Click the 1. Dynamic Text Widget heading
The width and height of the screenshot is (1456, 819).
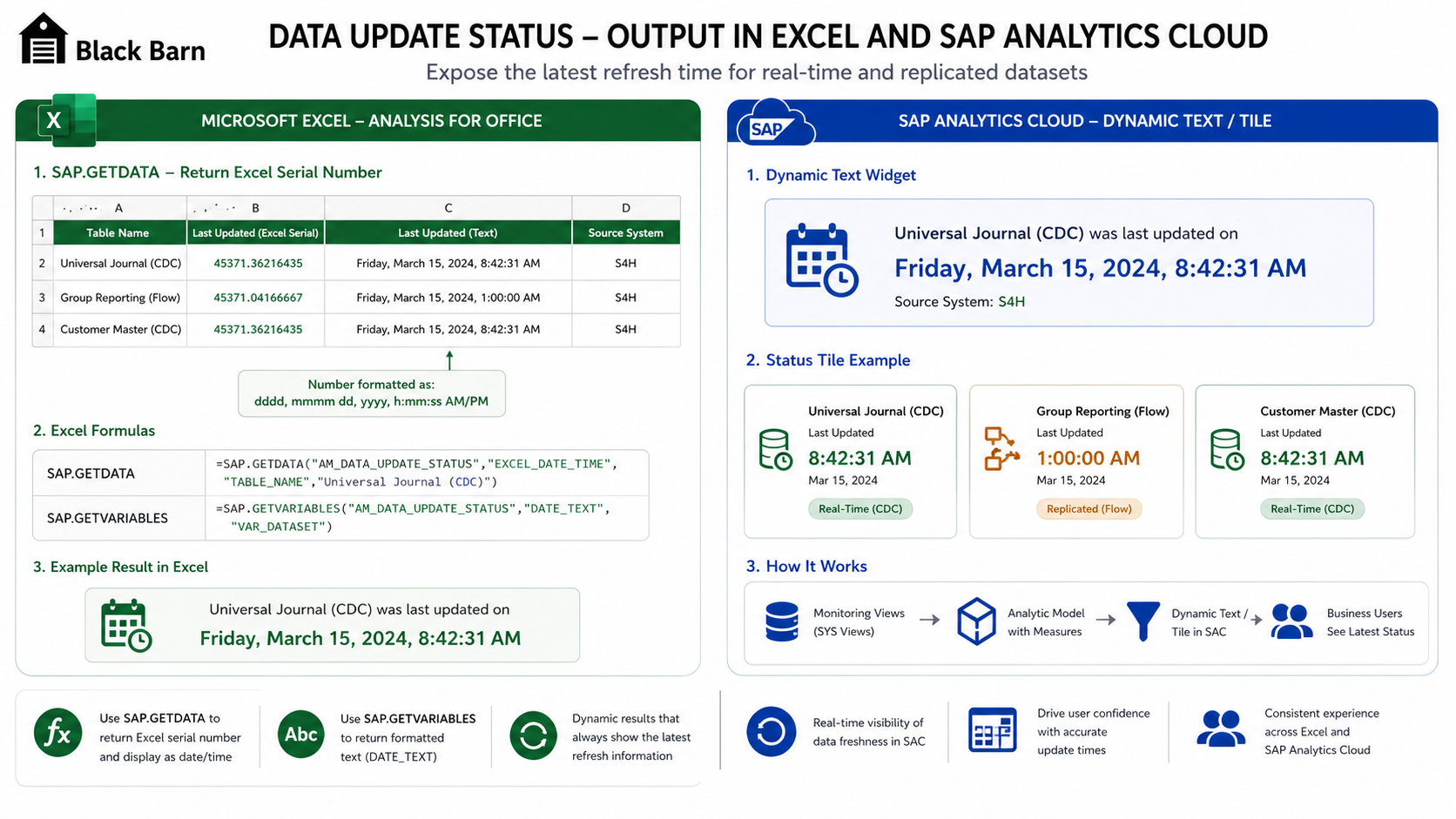point(831,175)
